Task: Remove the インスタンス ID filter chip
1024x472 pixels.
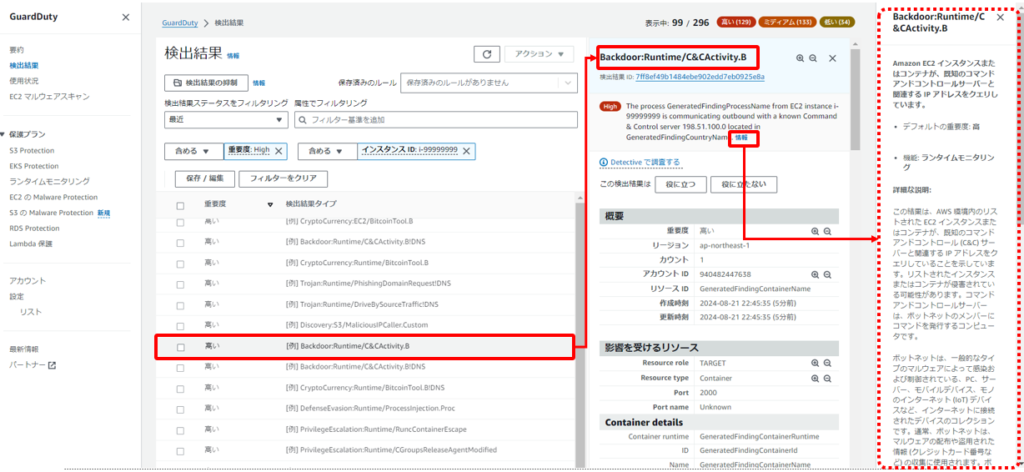Action: coord(466,151)
